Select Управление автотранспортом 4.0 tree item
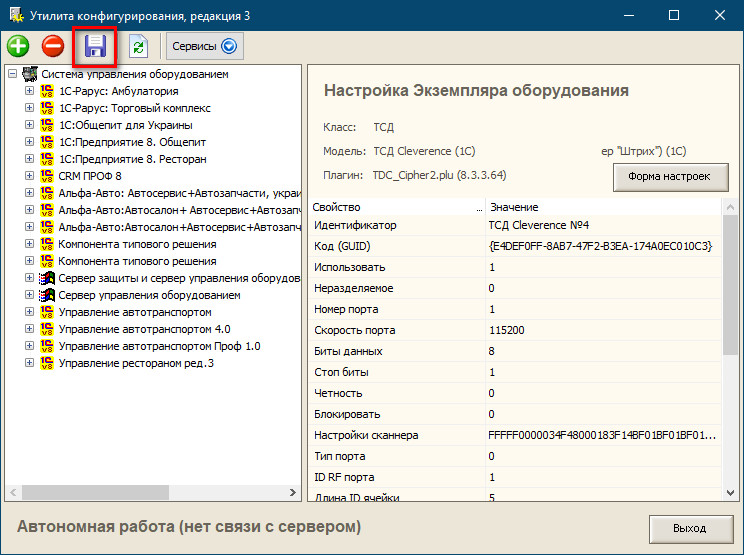 144,329
